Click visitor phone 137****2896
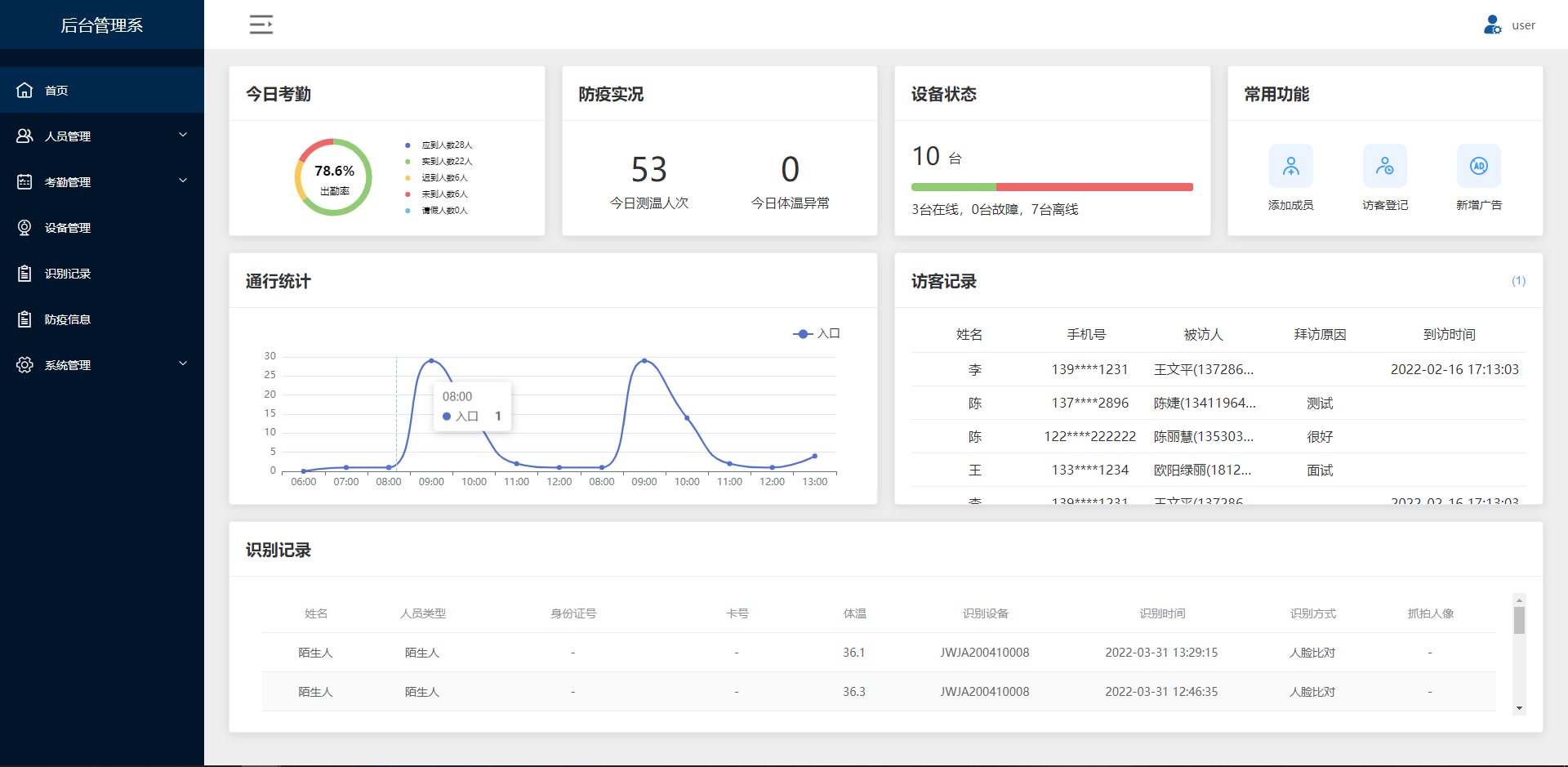The width and height of the screenshot is (1568, 767). coord(1089,403)
